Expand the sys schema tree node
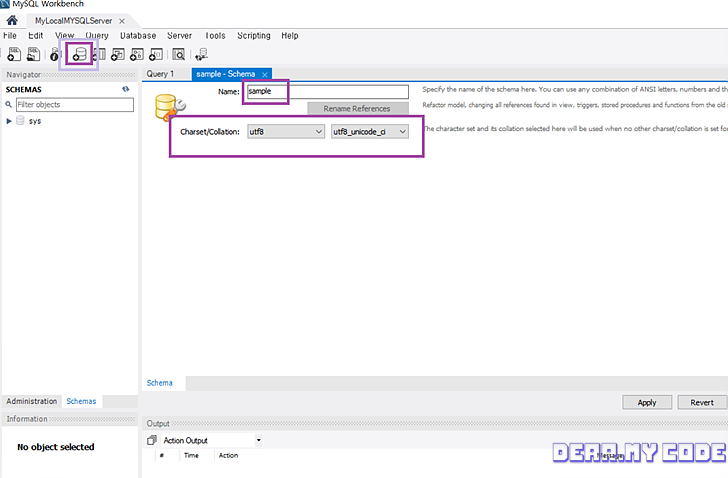The width and height of the screenshot is (728, 478). point(9,121)
